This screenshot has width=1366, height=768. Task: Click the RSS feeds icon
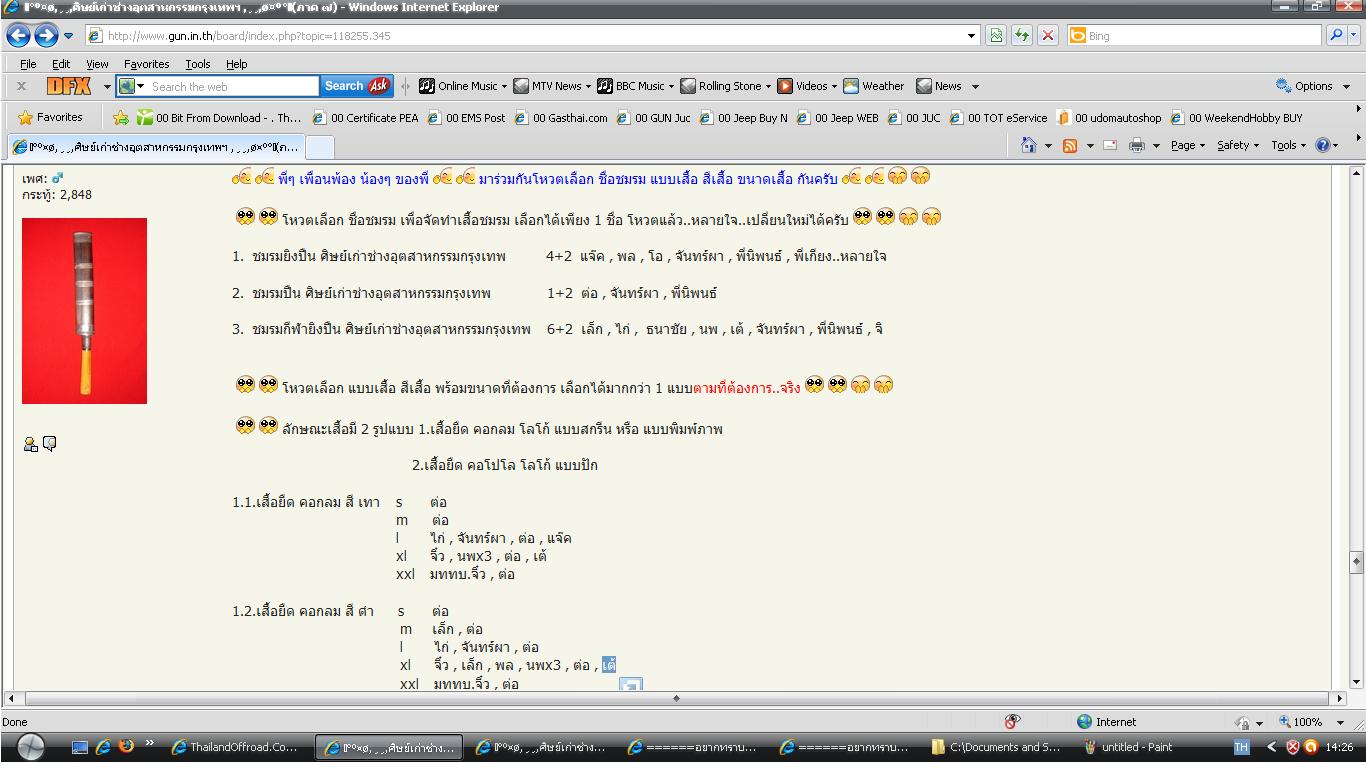(x=1070, y=145)
